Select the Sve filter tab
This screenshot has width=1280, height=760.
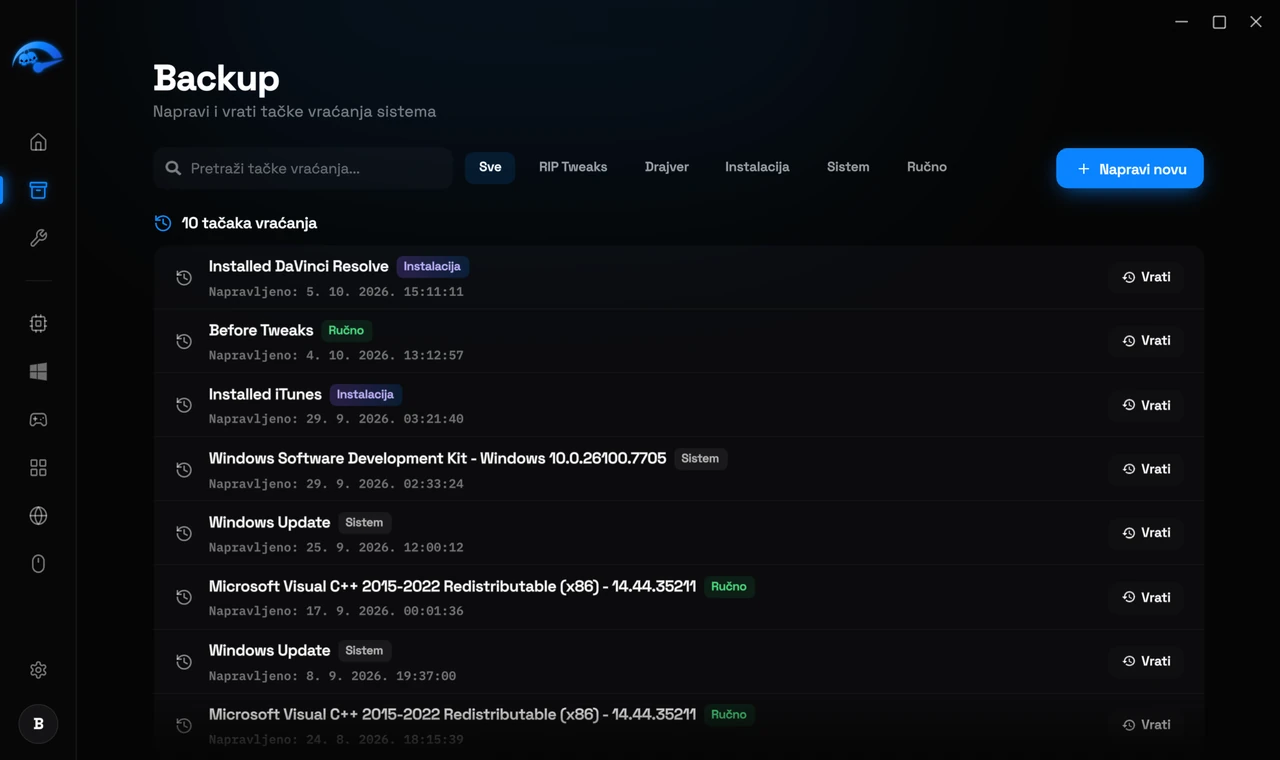coord(490,167)
